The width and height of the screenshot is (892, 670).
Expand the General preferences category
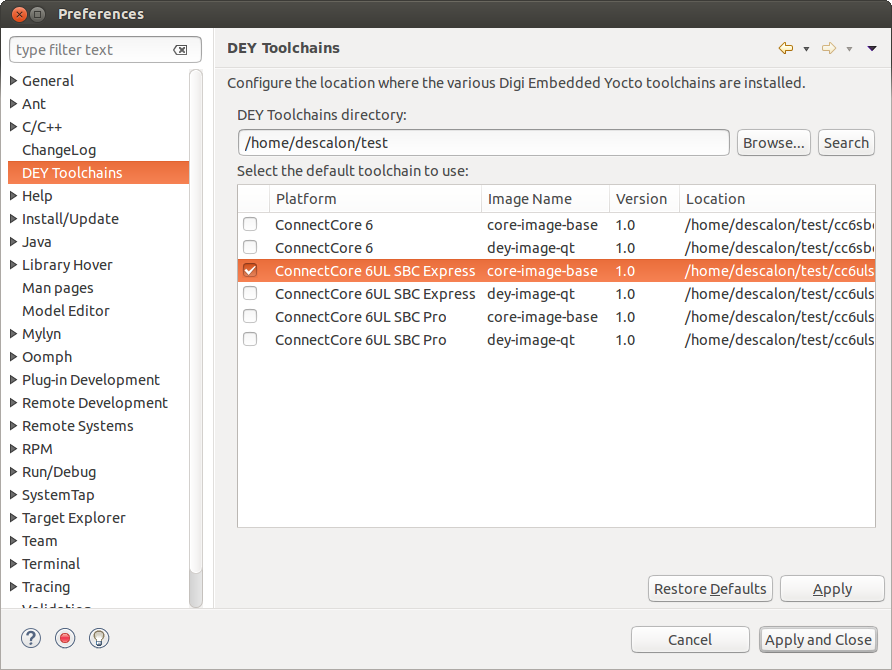14,81
